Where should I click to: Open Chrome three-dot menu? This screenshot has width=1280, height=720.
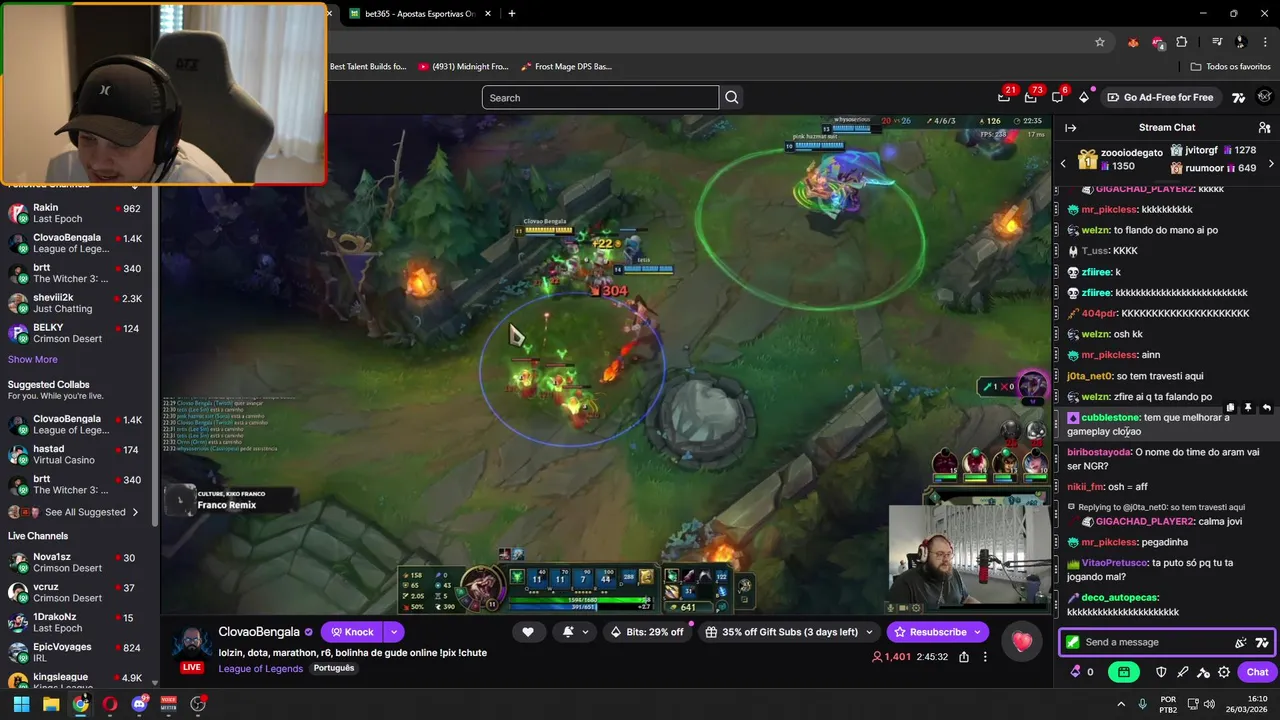pyautogui.click(x=1265, y=42)
